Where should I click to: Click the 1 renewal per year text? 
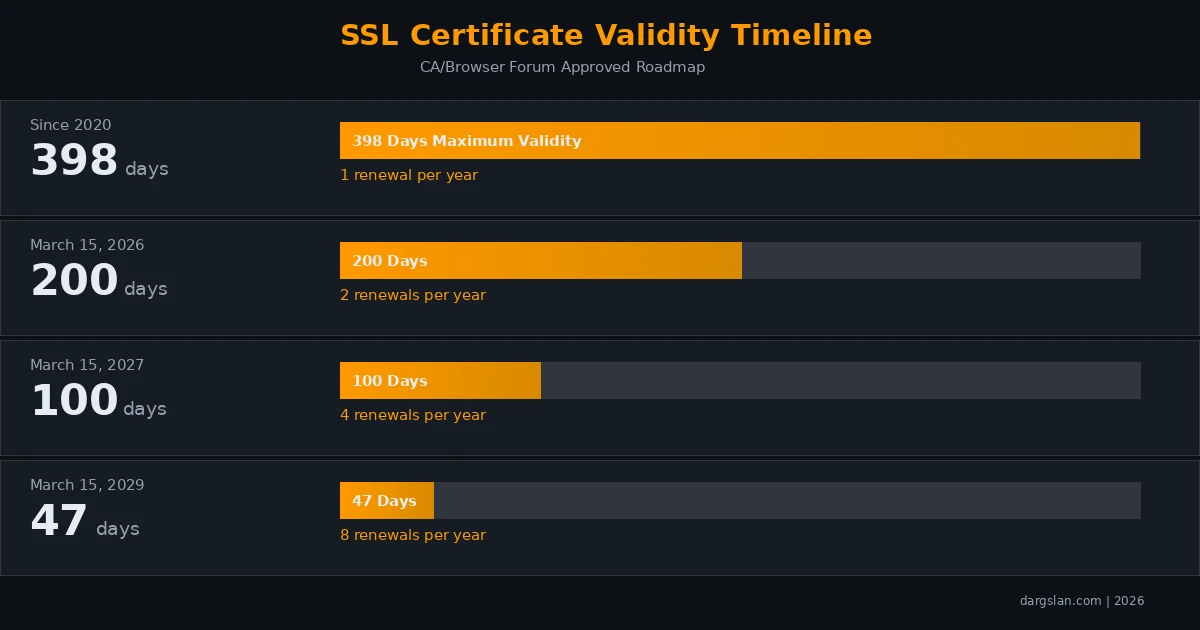(409, 175)
